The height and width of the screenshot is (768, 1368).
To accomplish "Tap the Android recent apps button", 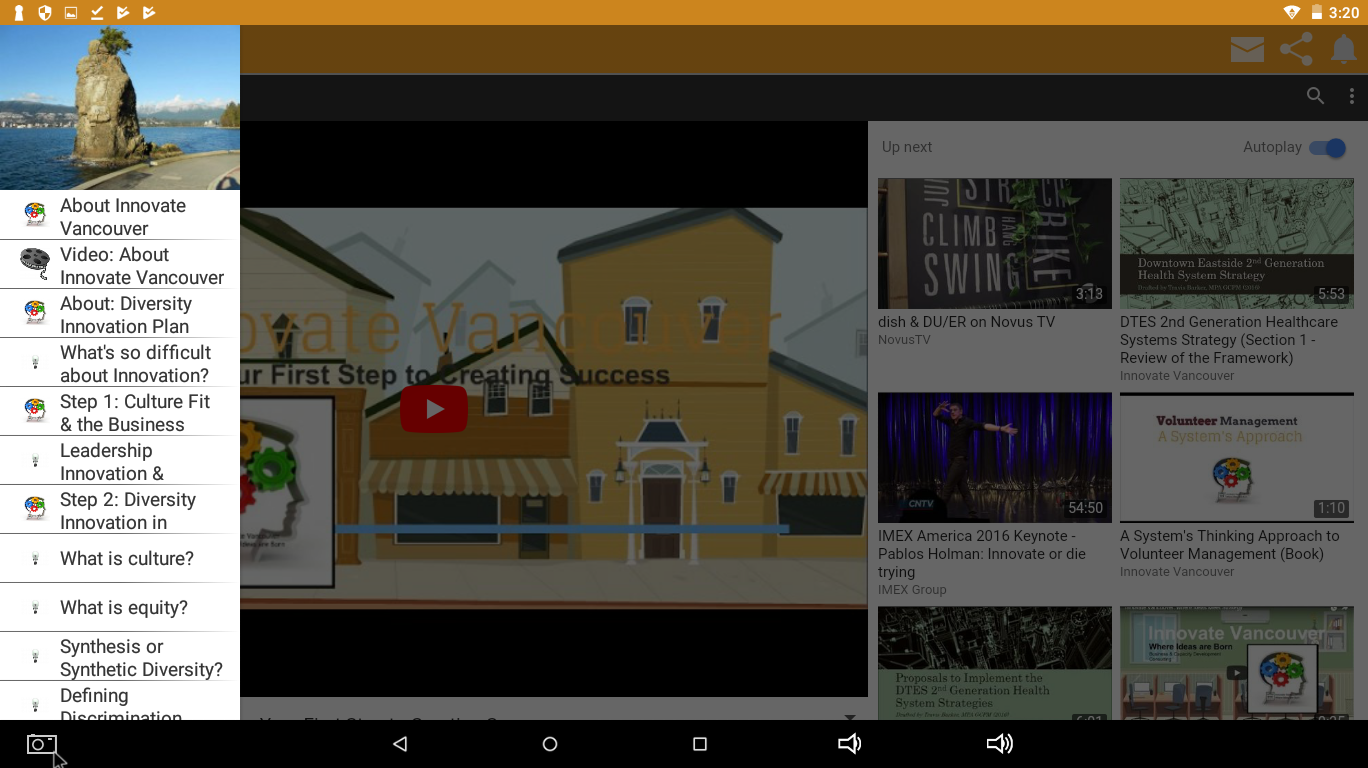I will [x=700, y=744].
